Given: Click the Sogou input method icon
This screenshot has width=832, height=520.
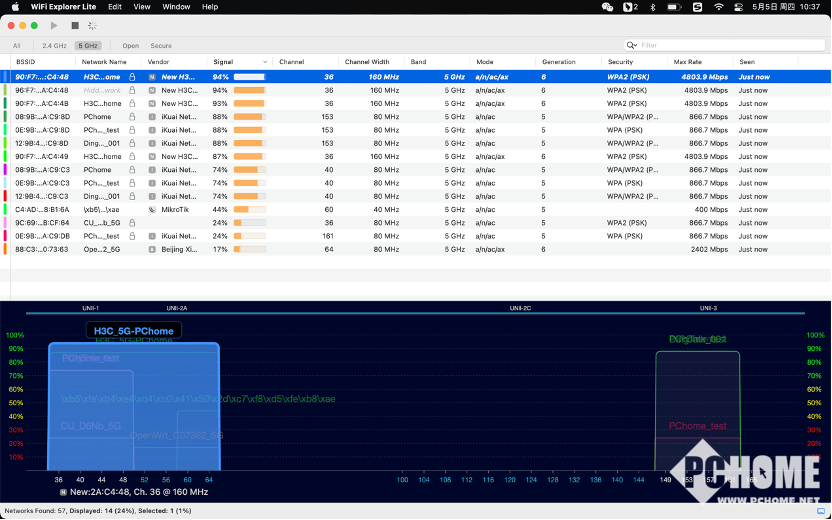Looking at the screenshot, I should [697, 7].
